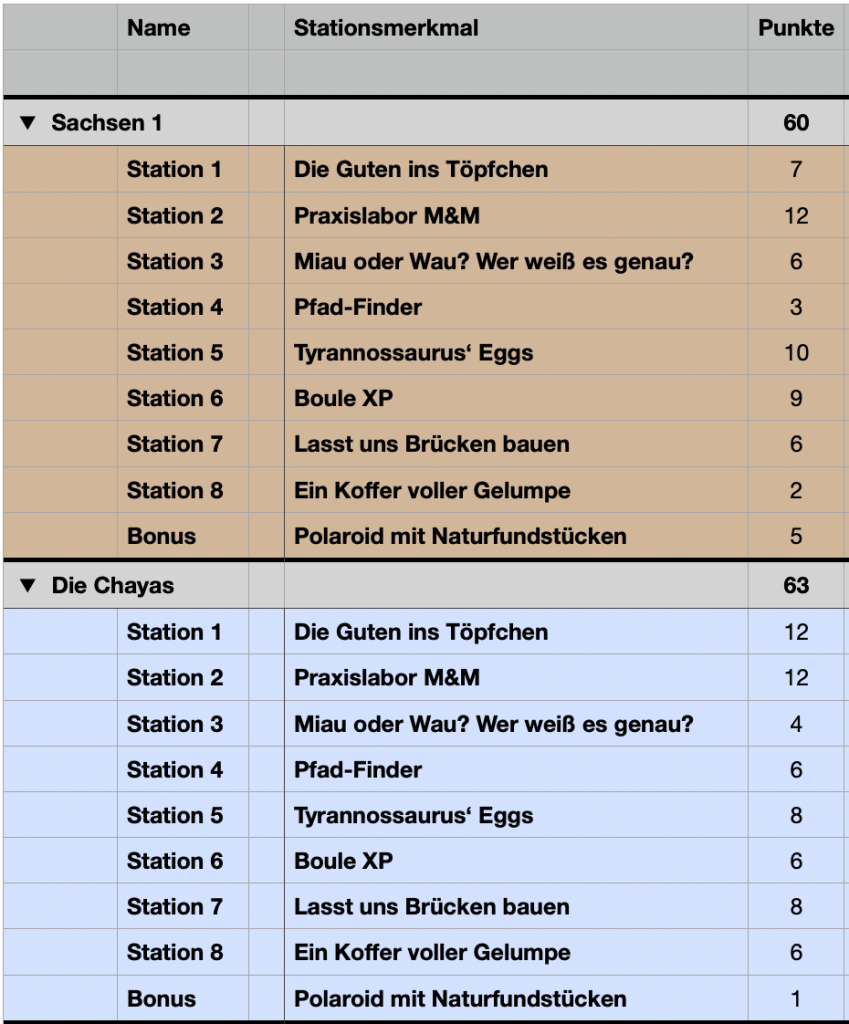Select Die Chayas Tyrannossaurus' Eggs cell
849x1024 pixels.
coord(516,816)
